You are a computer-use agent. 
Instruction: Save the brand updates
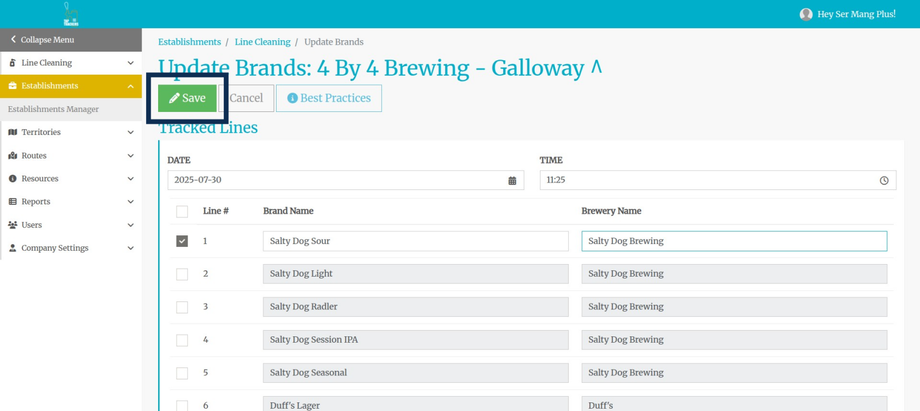click(188, 98)
